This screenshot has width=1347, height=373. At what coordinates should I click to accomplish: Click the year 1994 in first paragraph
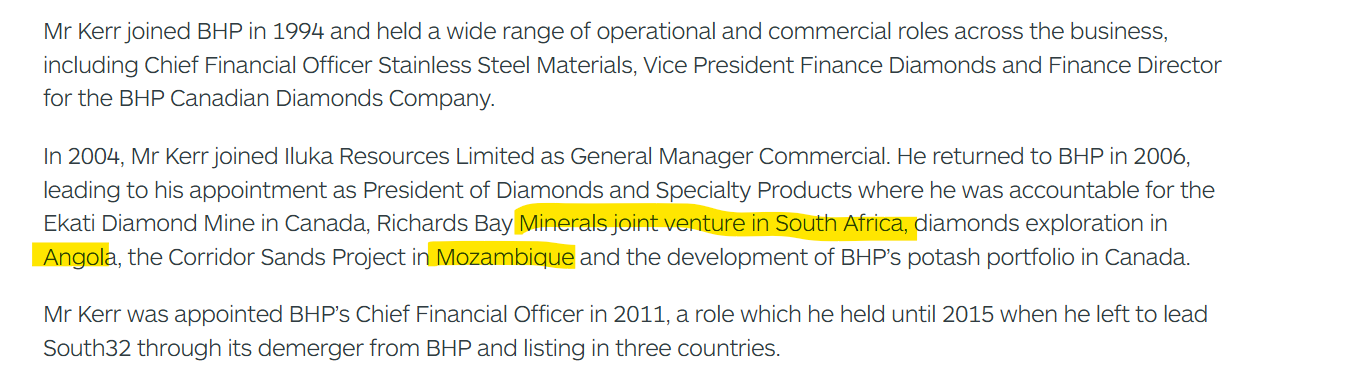click(298, 32)
